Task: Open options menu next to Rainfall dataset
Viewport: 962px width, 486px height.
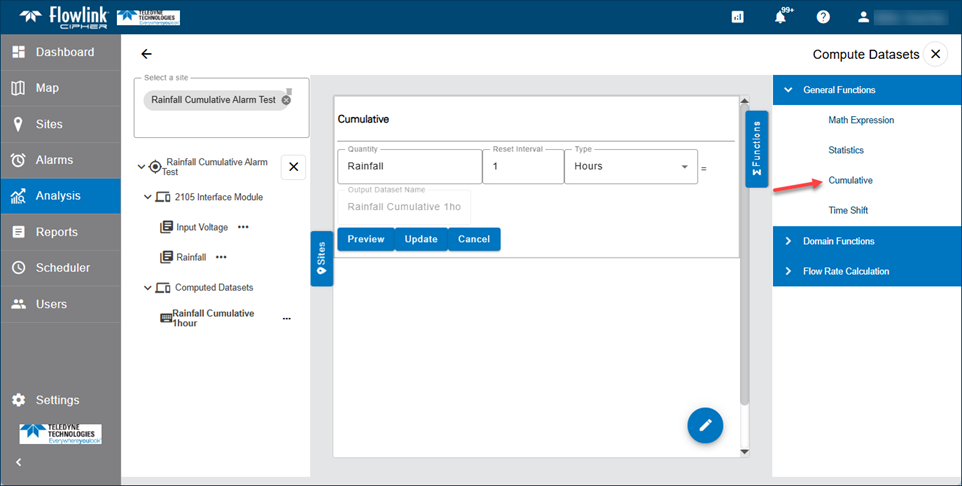Action: click(221, 257)
